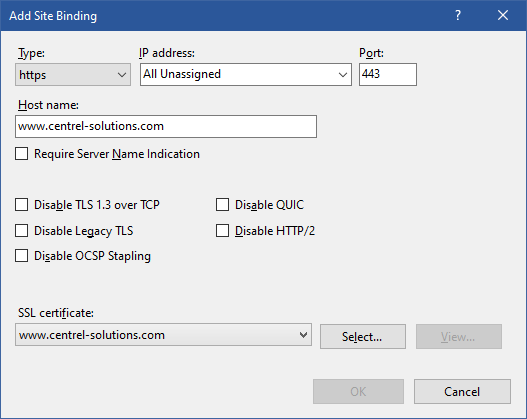Cancel the site binding dialog
Viewport: 527px width, 419px height.
462,391
